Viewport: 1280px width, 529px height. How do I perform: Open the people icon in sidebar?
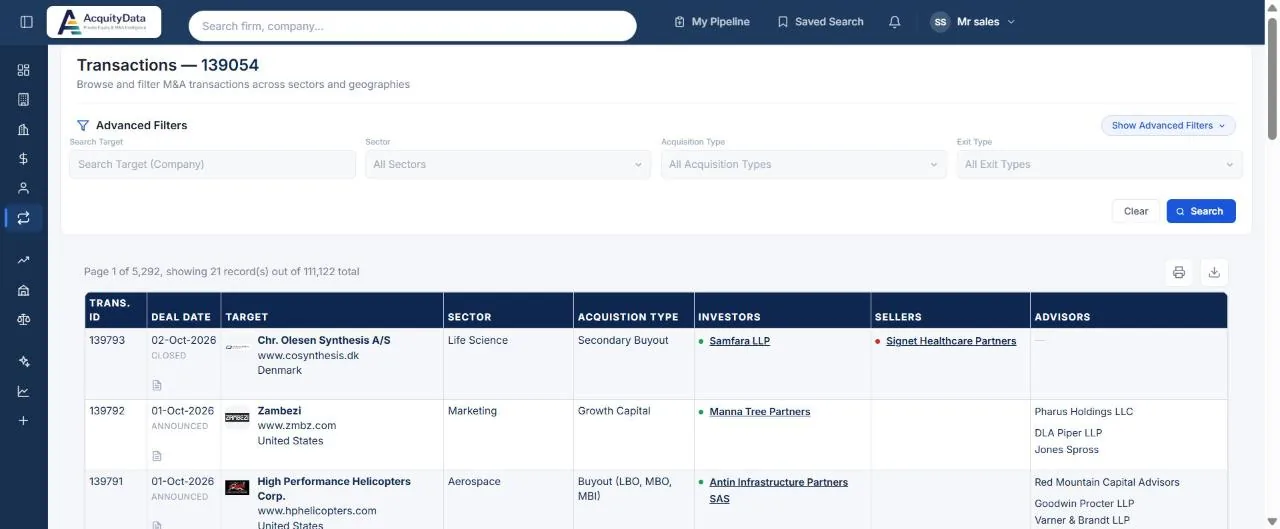(24, 188)
